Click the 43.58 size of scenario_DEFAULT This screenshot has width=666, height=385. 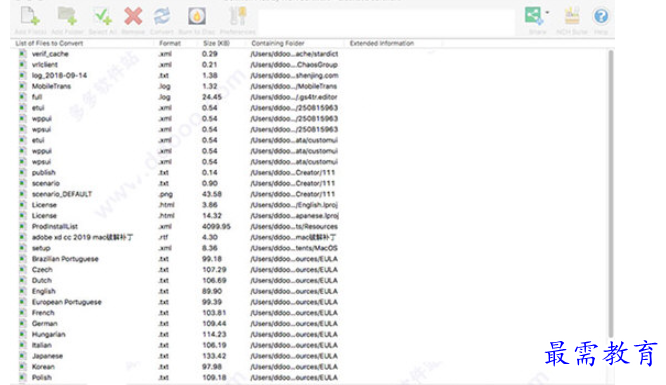pos(212,194)
